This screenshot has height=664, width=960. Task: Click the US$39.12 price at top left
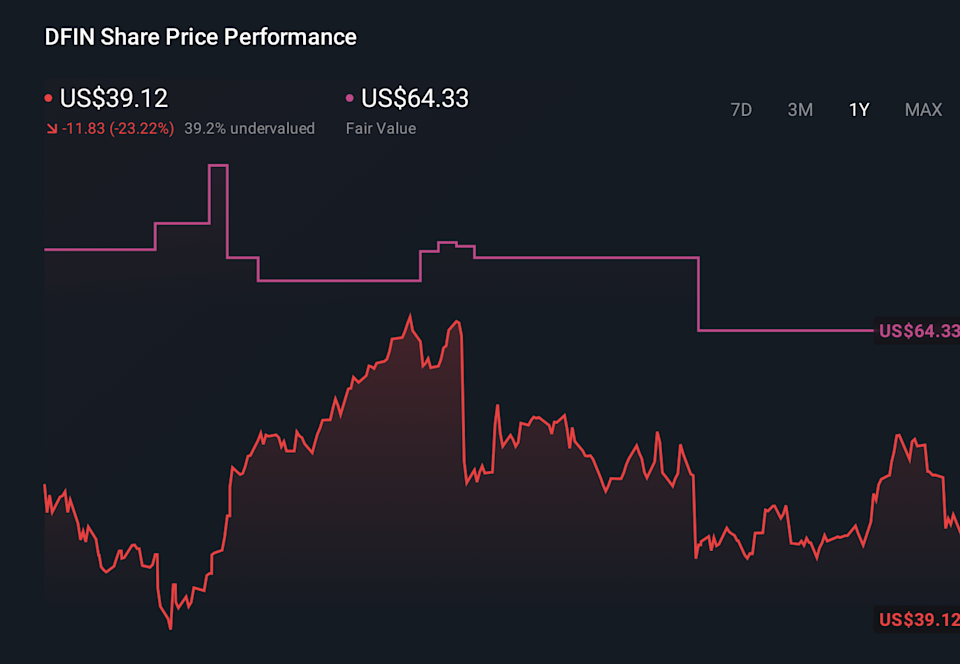(x=114, y=98)
